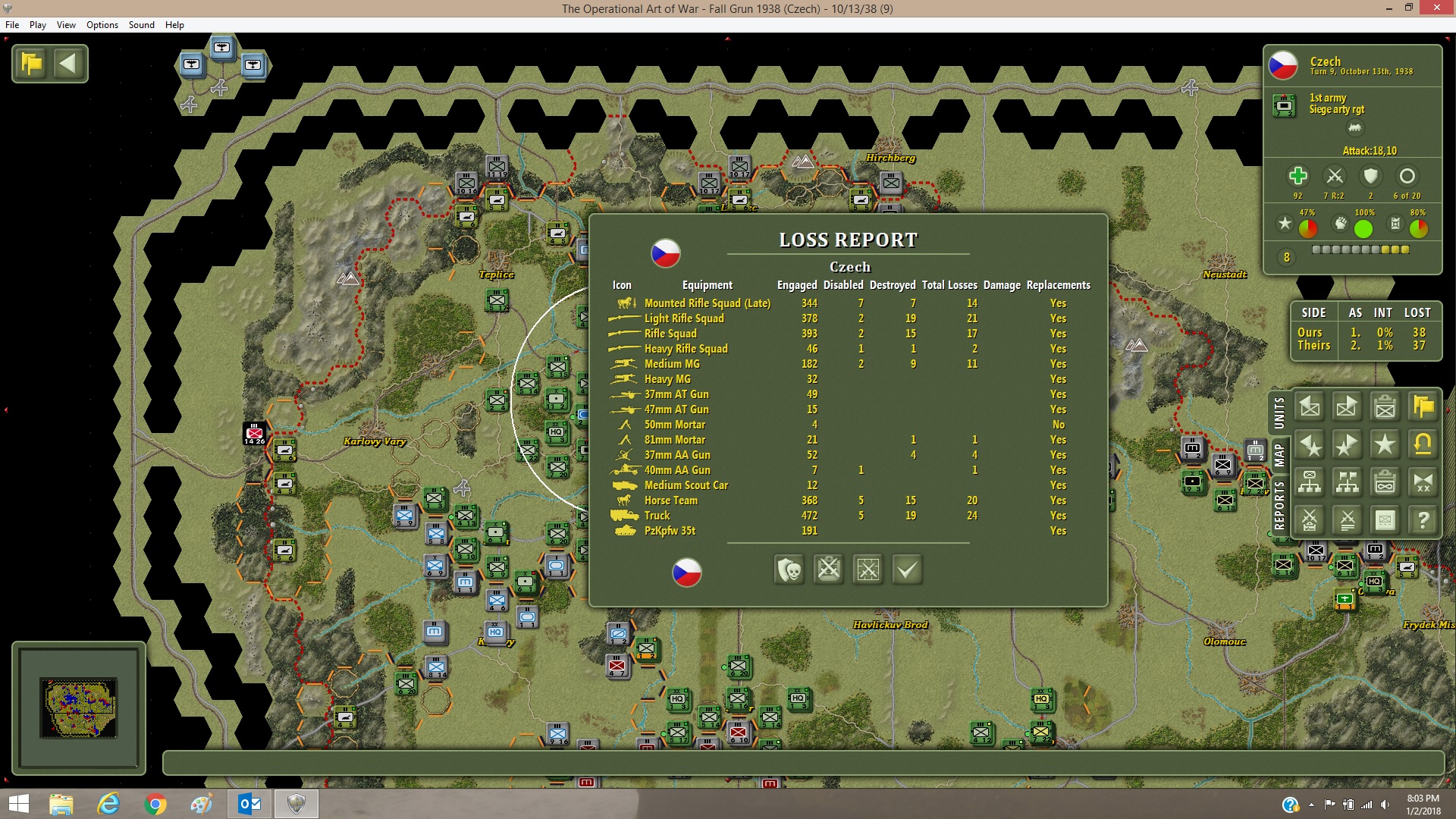Confirm Loss Report with checkmark button
This screenshot has height=819, width=1456.
pyautogui.click(x=908, y=569)
